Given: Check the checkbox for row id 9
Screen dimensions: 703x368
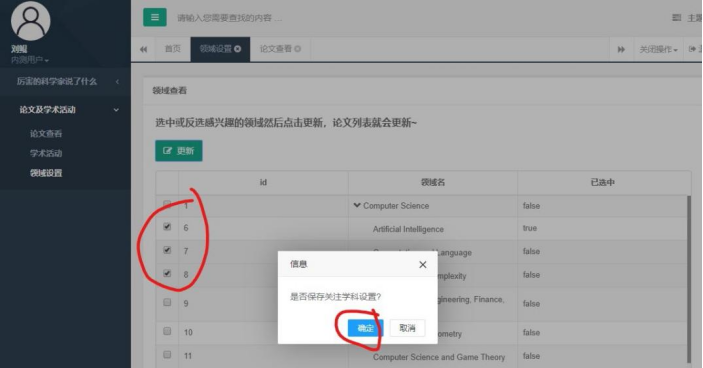Looking at the screenshot, I should point(167,303).
